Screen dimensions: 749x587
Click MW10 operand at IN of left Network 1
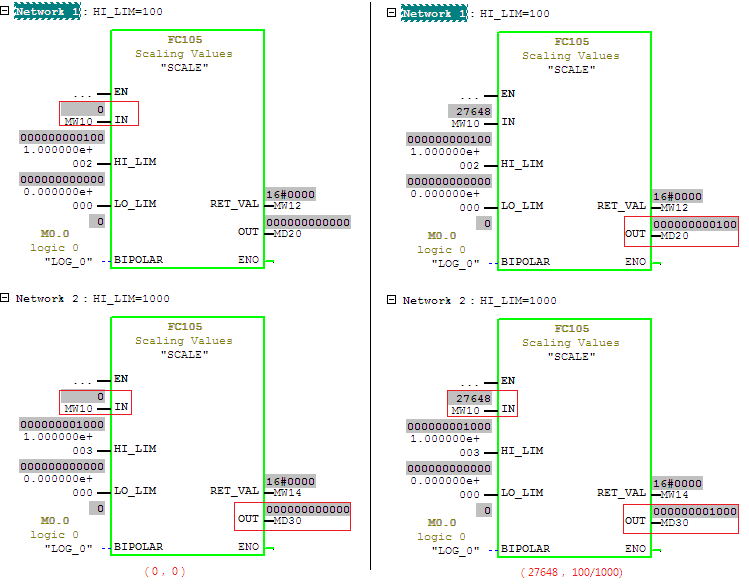coord(78,121)
